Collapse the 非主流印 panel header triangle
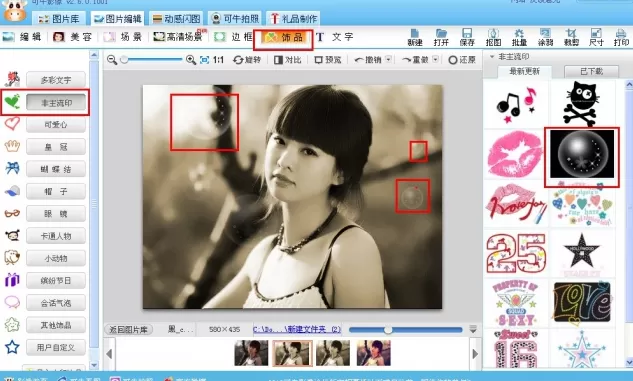Image resolution: width=633 pixels, height=381 pixels. pos(492,57)
